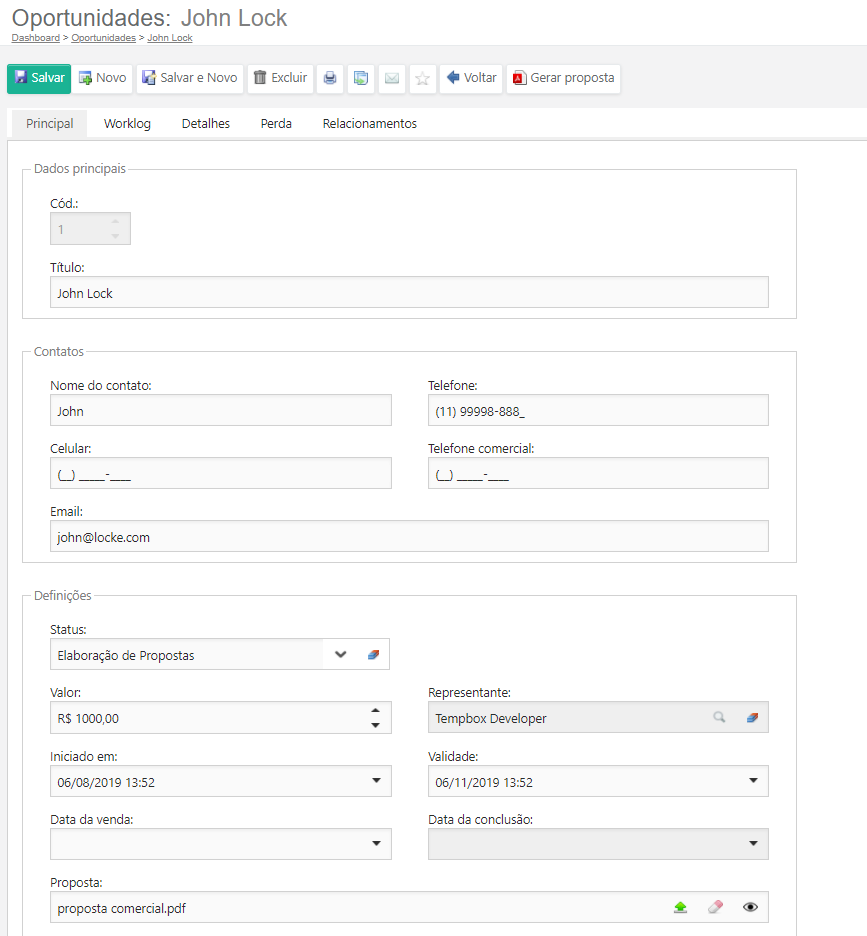Click the print icon in the toolbar
Screen dimensions: 867x936
pyautogui.click(x=330, y=78)
